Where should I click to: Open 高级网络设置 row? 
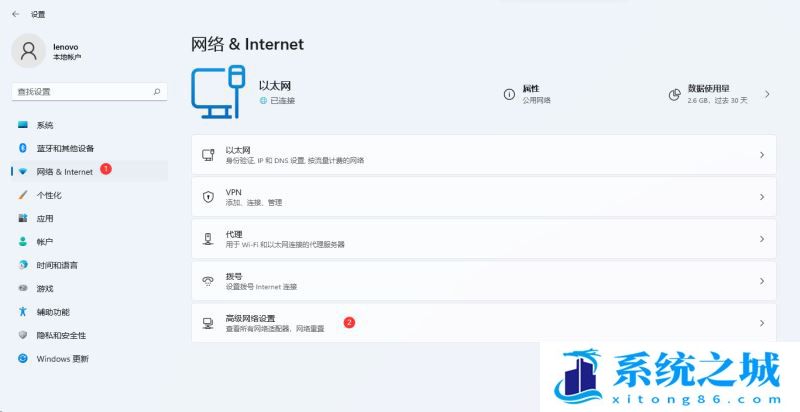pyautogui.click(x=483, y=323)
